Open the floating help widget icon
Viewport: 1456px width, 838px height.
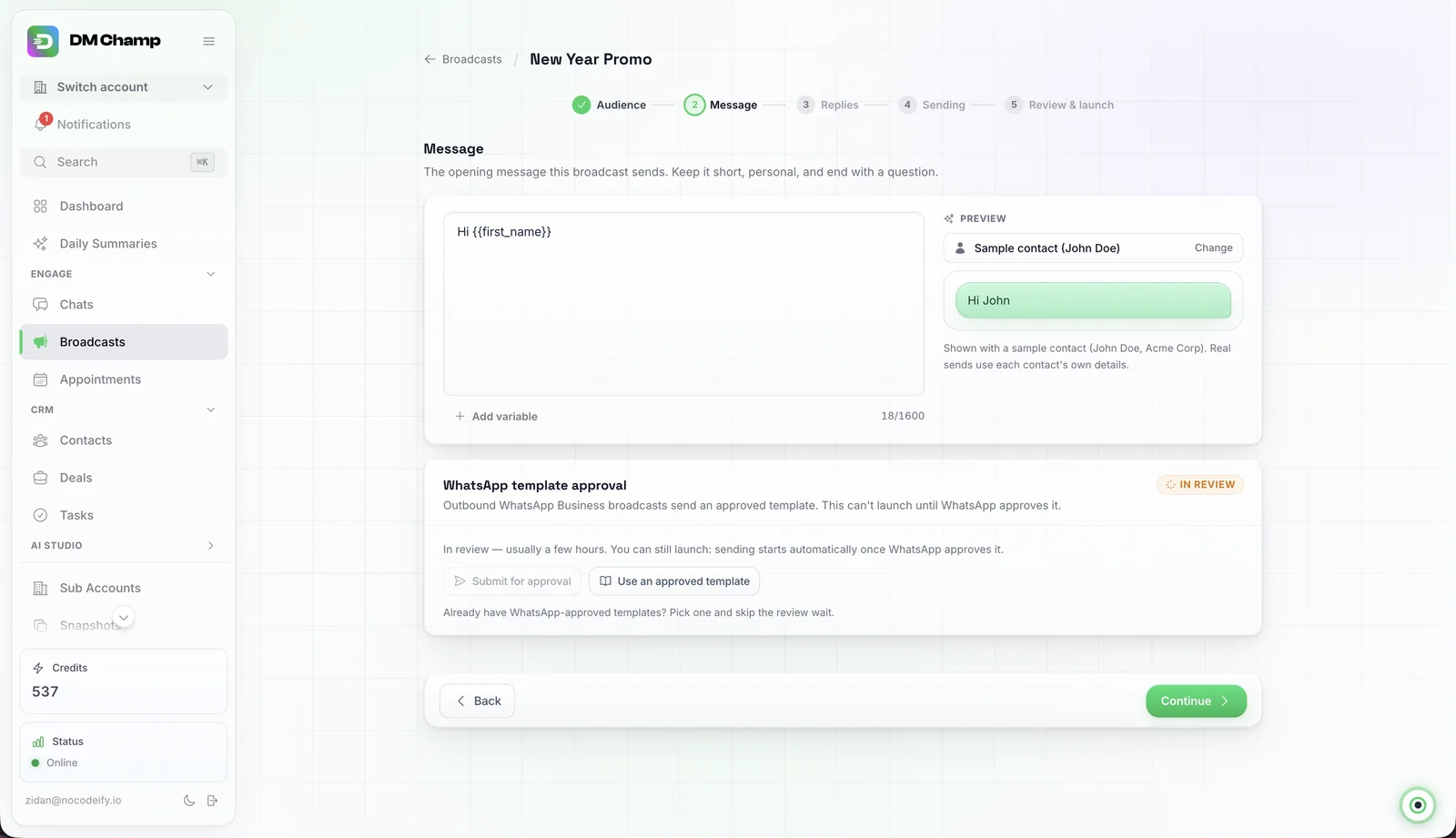1417,805
